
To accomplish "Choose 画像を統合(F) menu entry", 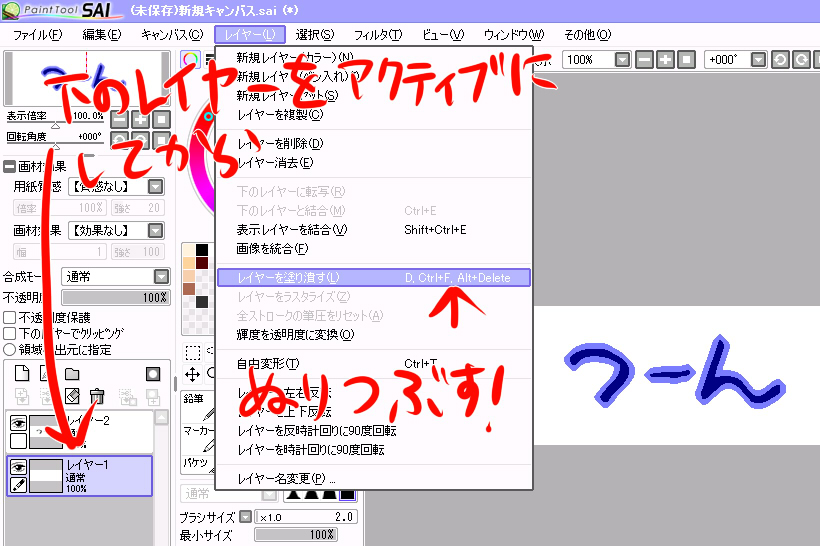I will (374, 248).
